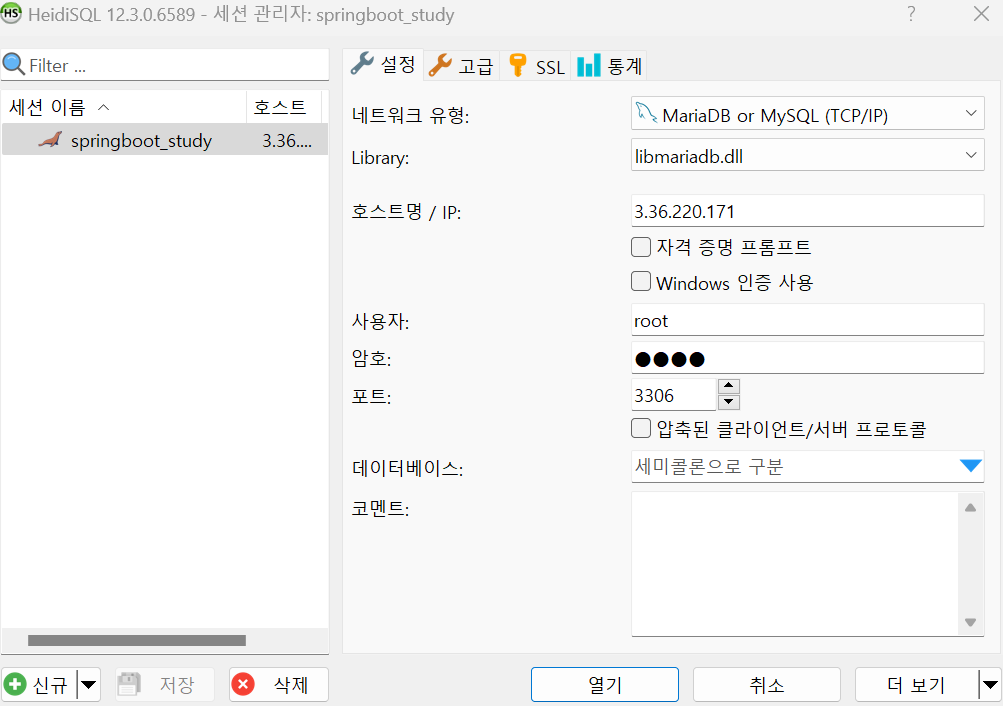Click the 열기 button to open the session
This screenshot has width=1003, height=706.
pyautogui.click(x=604, y=685)
